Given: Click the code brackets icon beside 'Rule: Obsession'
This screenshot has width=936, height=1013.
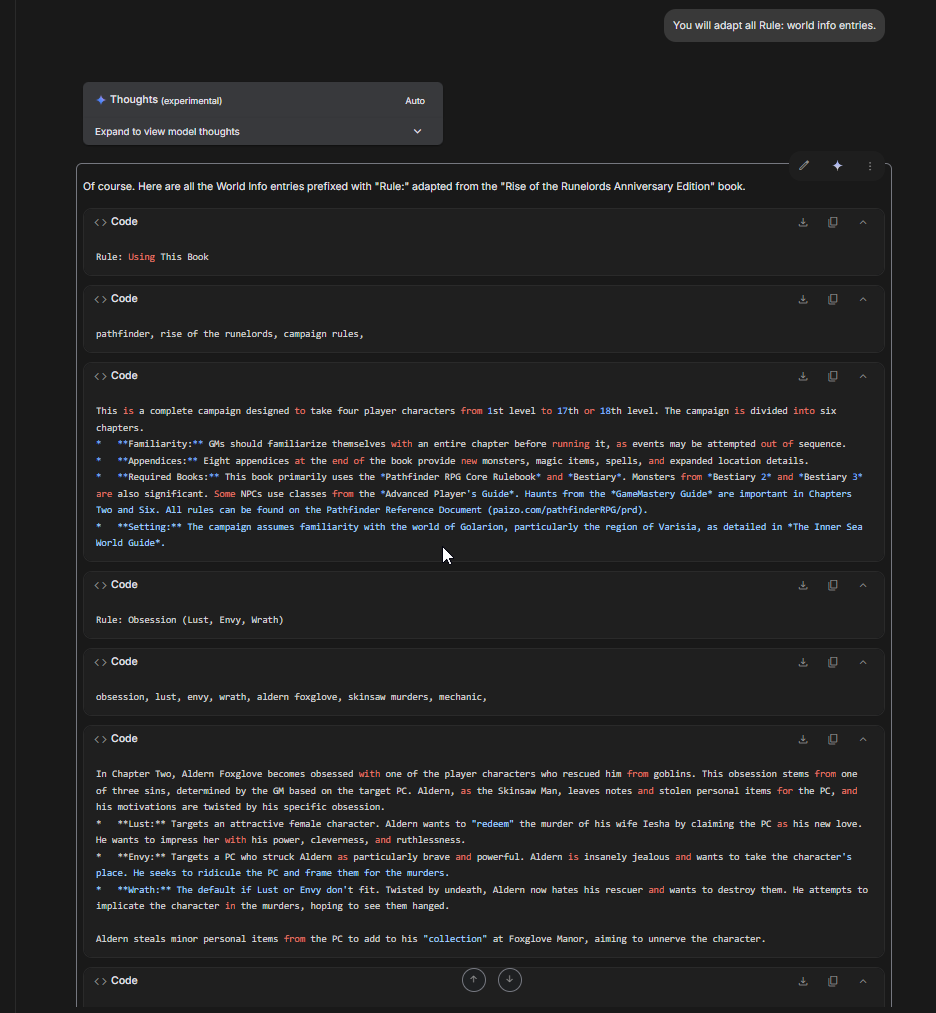Looking at the screenshot, I should click(100, 585).
